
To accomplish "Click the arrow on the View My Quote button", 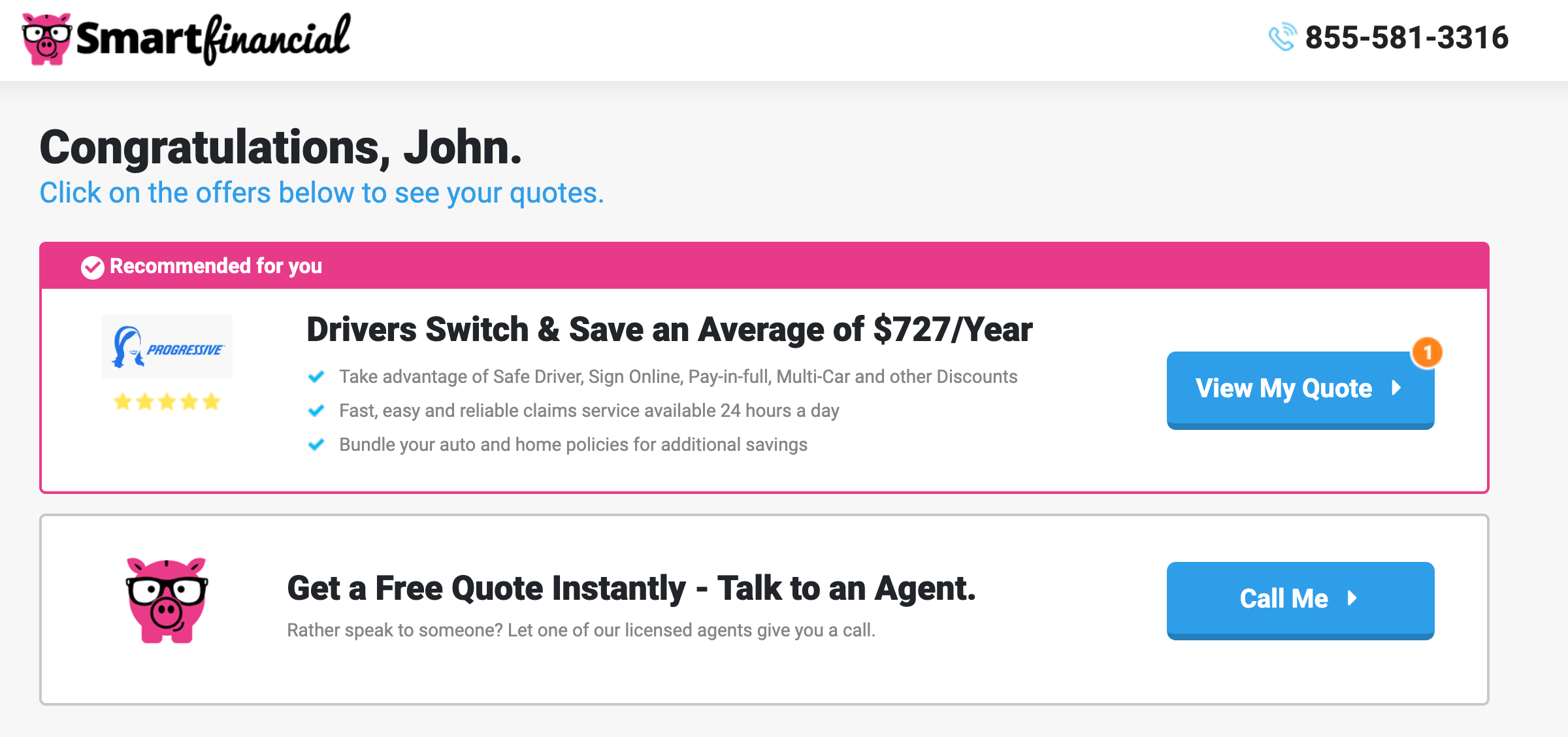I will tap(1396, 388).
